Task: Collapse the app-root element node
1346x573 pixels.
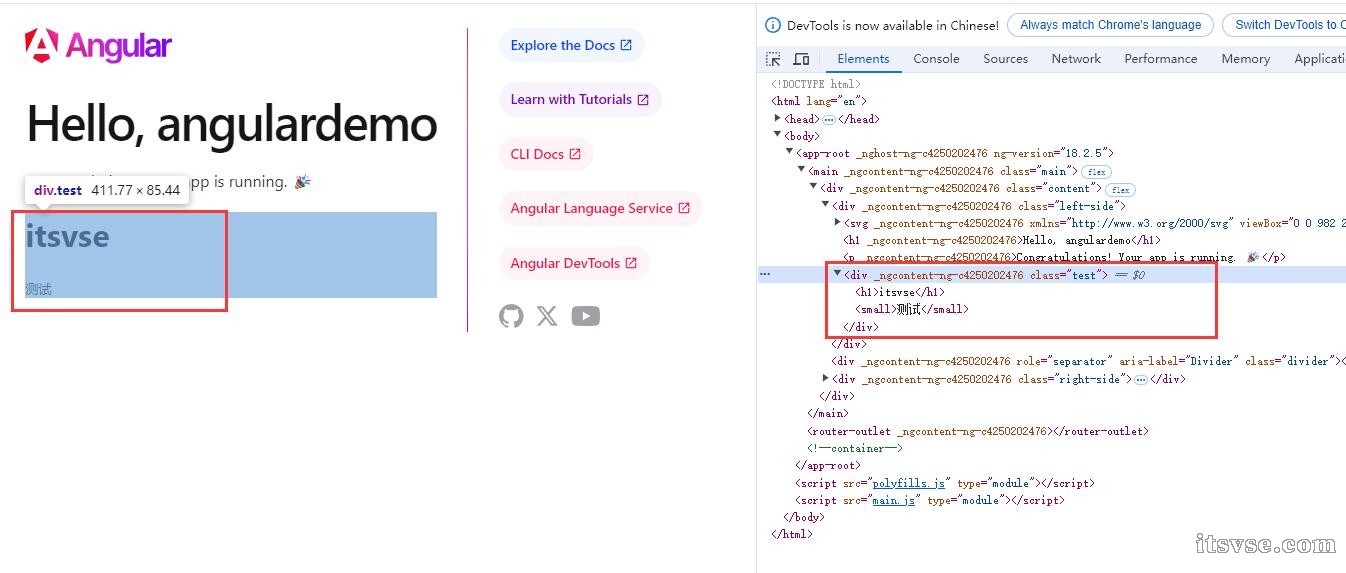Action: (x=790, y=153)
